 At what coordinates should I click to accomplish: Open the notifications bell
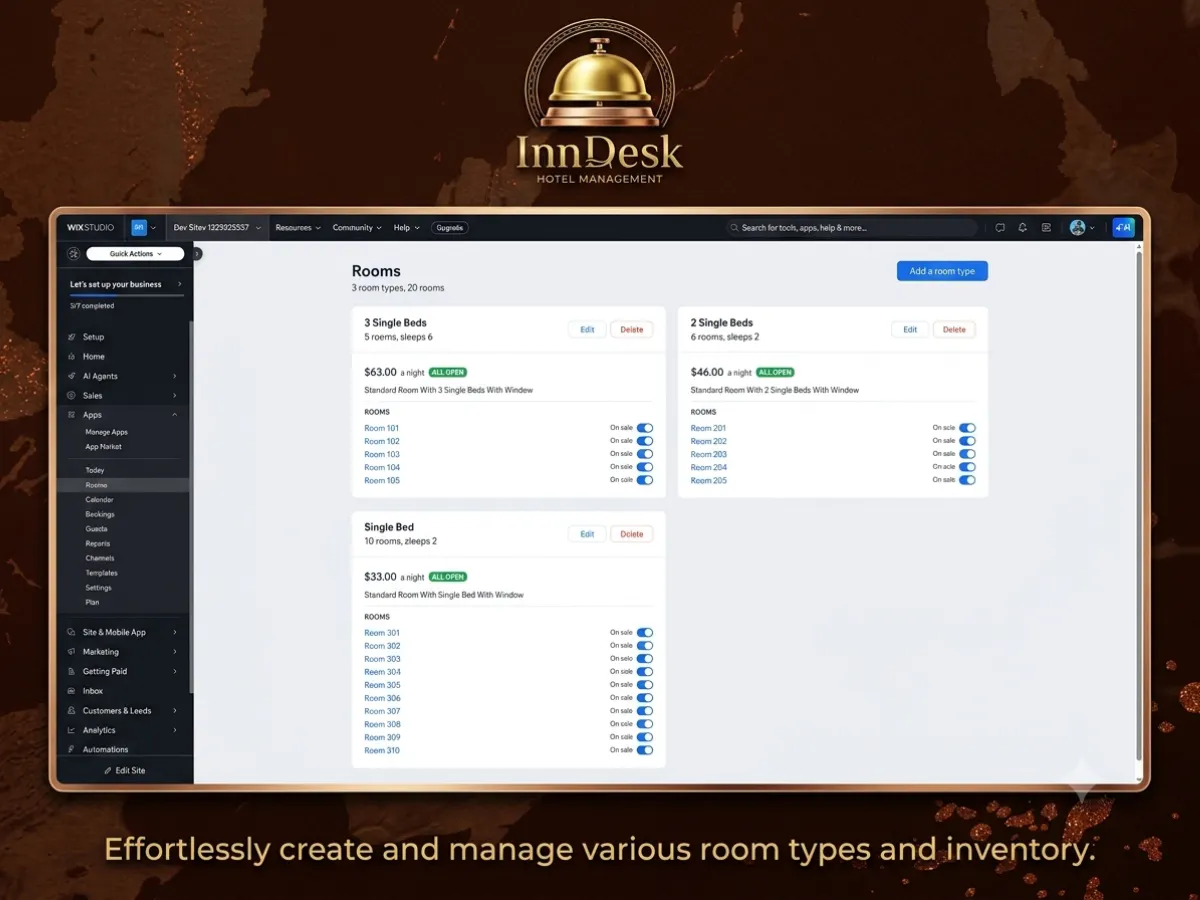pyautogui.click(x=1022, y=228)
